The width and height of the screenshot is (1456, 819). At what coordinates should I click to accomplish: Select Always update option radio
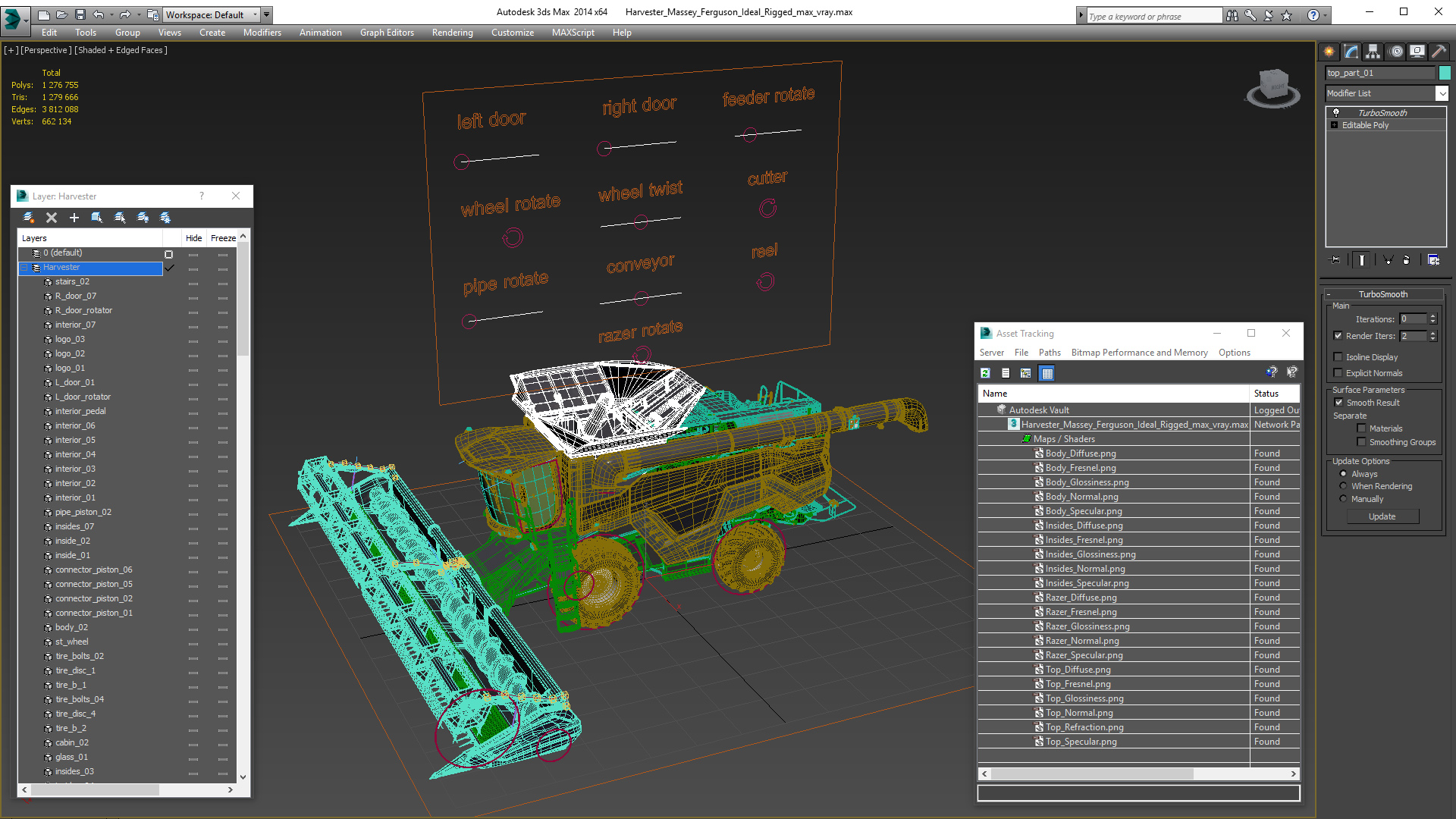[x=1344, y=473]
